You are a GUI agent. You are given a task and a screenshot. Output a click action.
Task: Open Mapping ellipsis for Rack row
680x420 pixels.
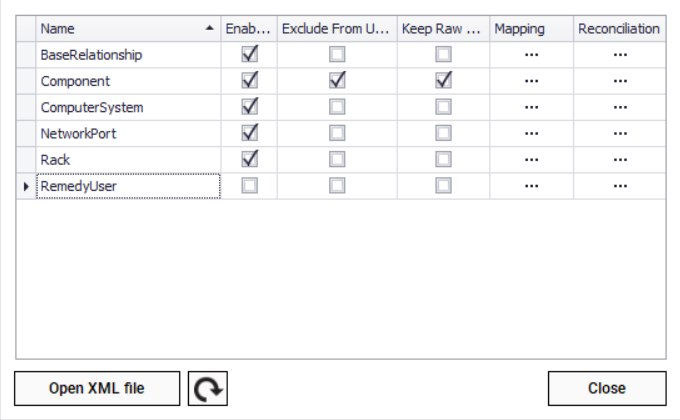[x=532, y=159]
